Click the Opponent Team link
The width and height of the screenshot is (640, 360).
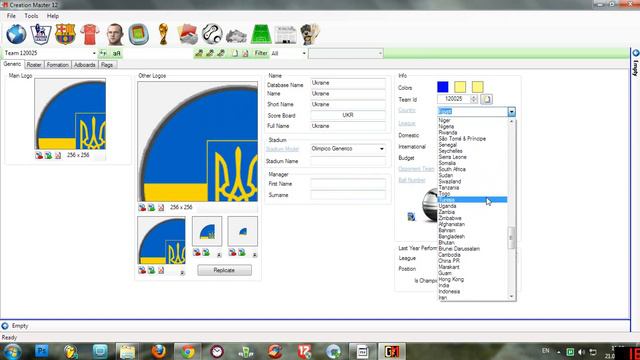click(416, 169)
